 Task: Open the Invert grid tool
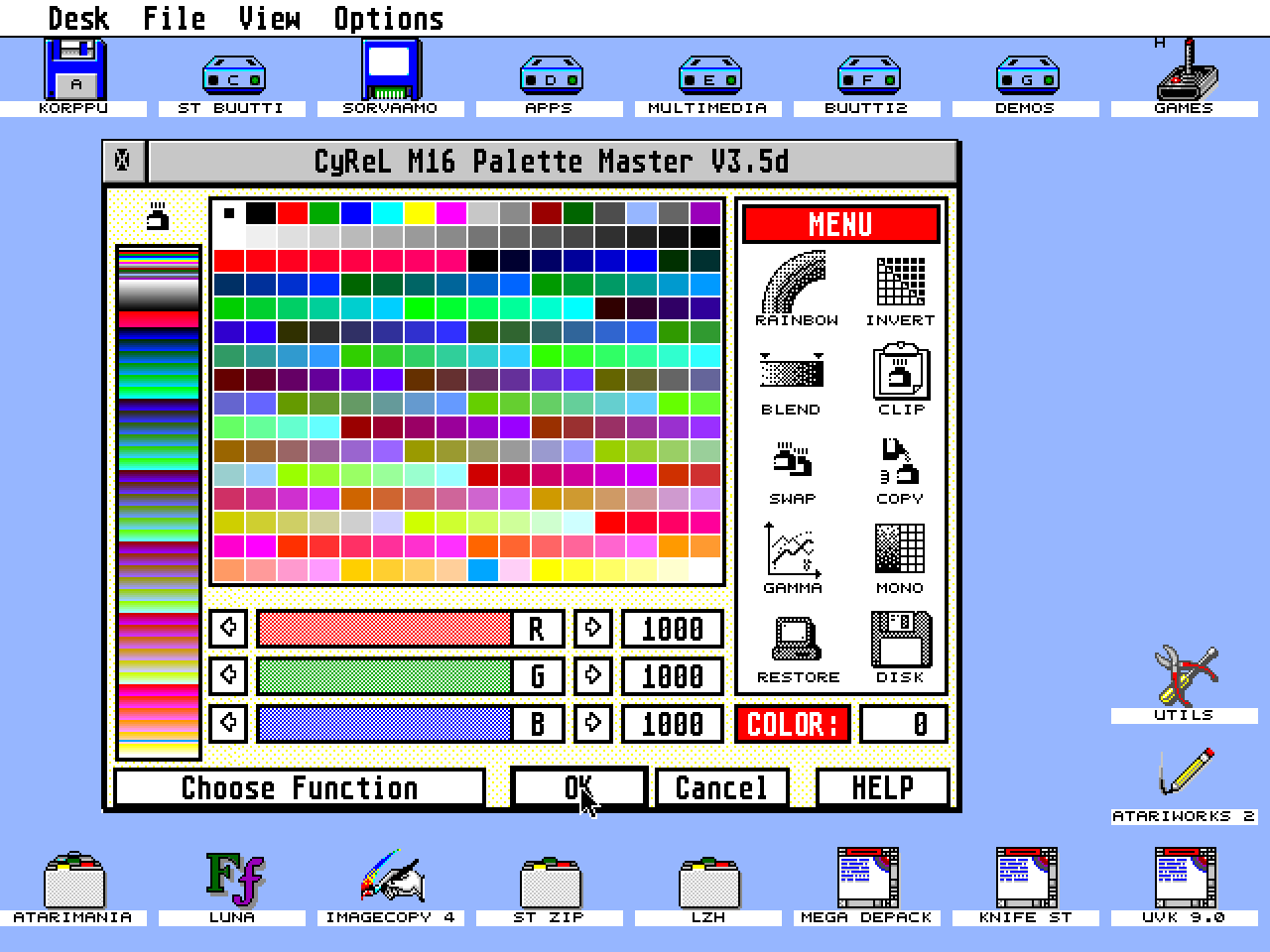tap(901, 283)
